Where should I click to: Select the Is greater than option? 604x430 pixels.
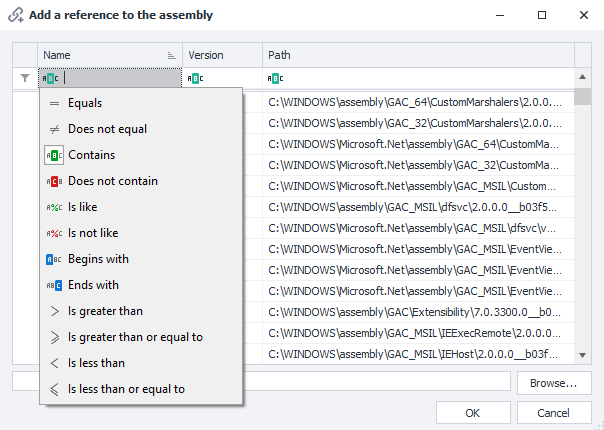[x=105, y=311]
